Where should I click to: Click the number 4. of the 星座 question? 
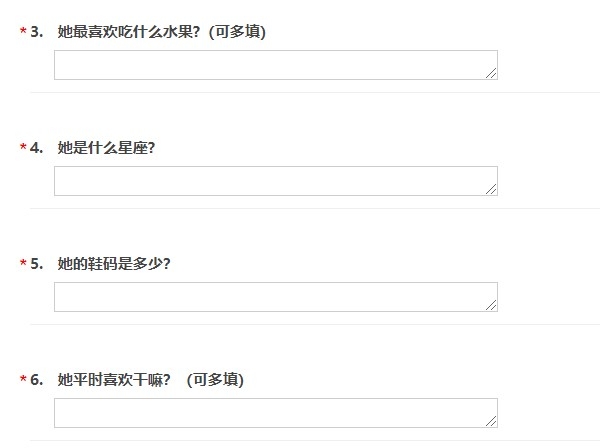tap(37, 148)
